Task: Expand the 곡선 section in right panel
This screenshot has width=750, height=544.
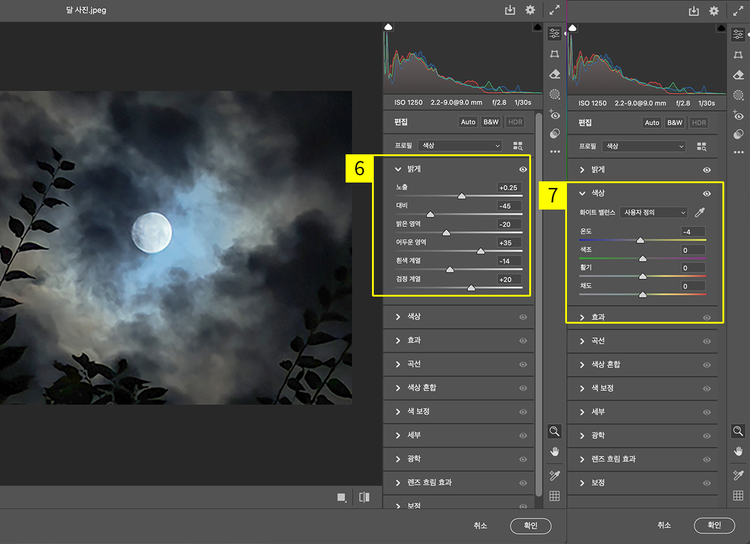Action: point(582,341)
